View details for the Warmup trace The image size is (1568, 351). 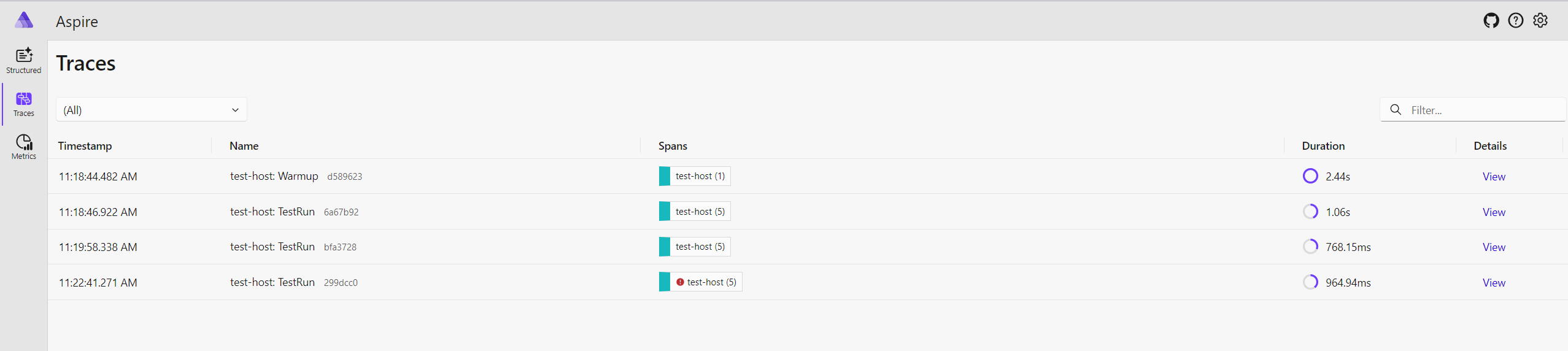[1494, 177]
